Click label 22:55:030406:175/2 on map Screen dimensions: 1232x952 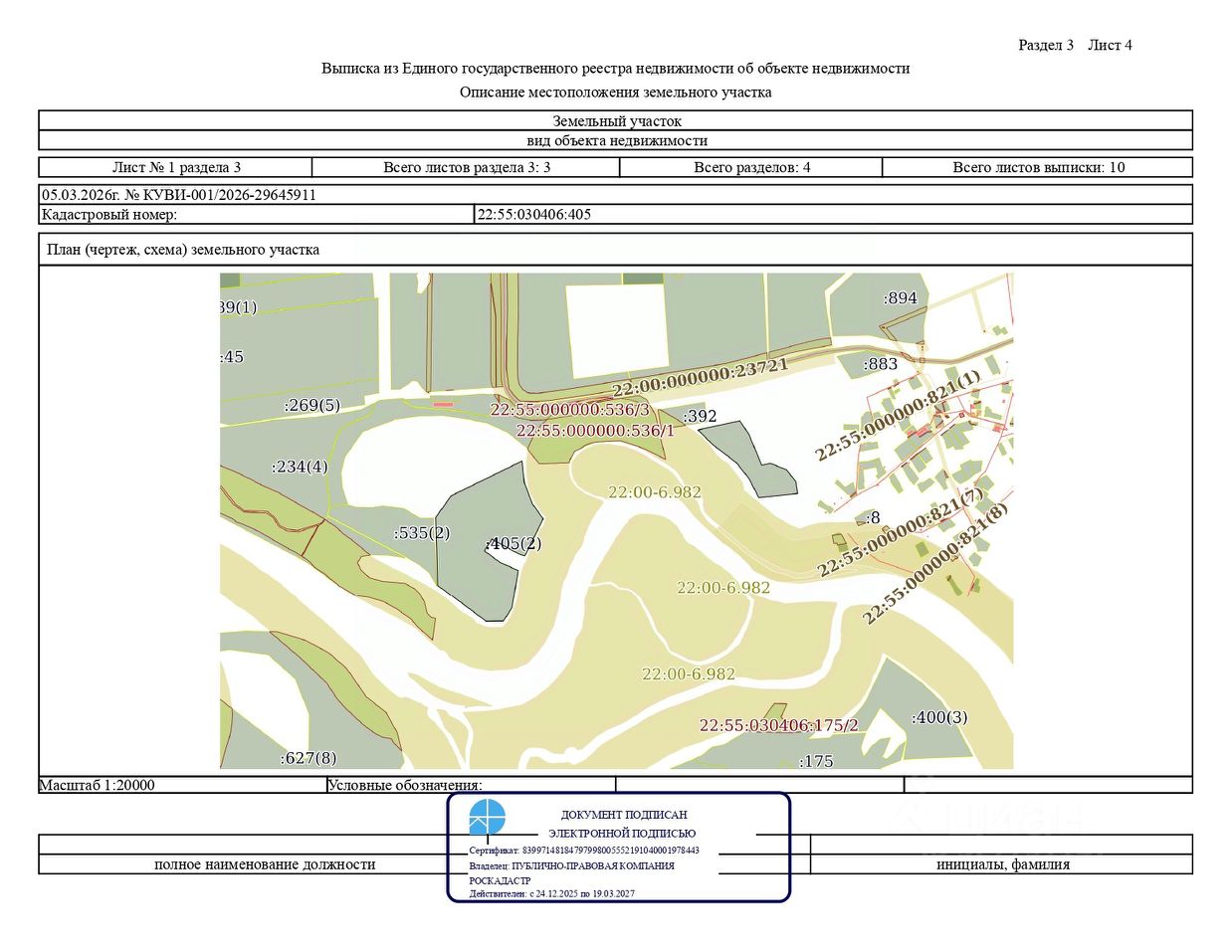coord(778,725)
